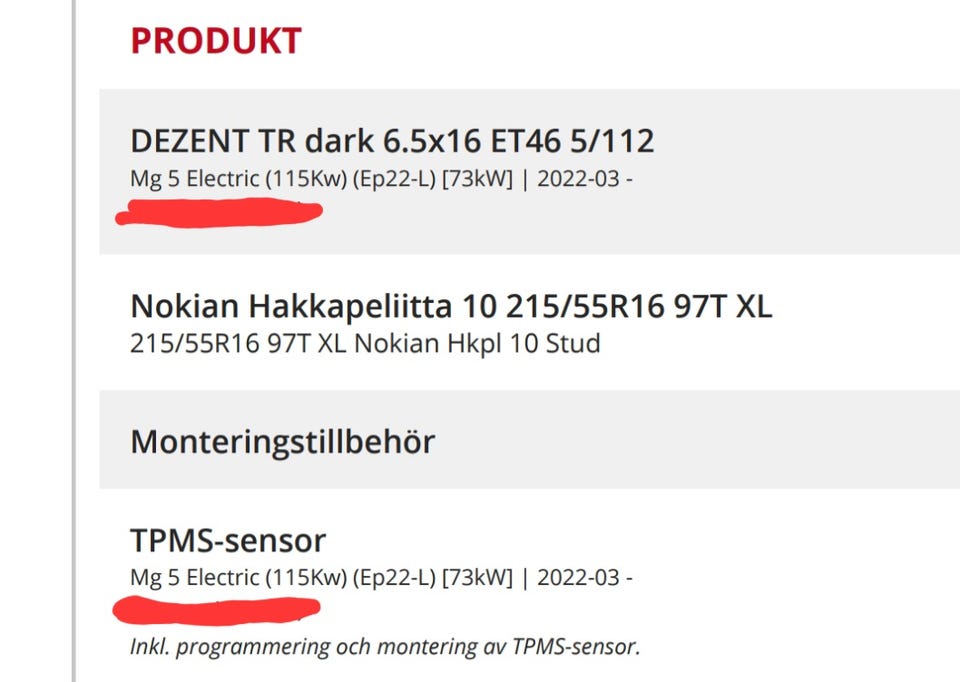960x682 pixels.
Task: Open the TPMS-sensor item title
Action: point(228,541)
